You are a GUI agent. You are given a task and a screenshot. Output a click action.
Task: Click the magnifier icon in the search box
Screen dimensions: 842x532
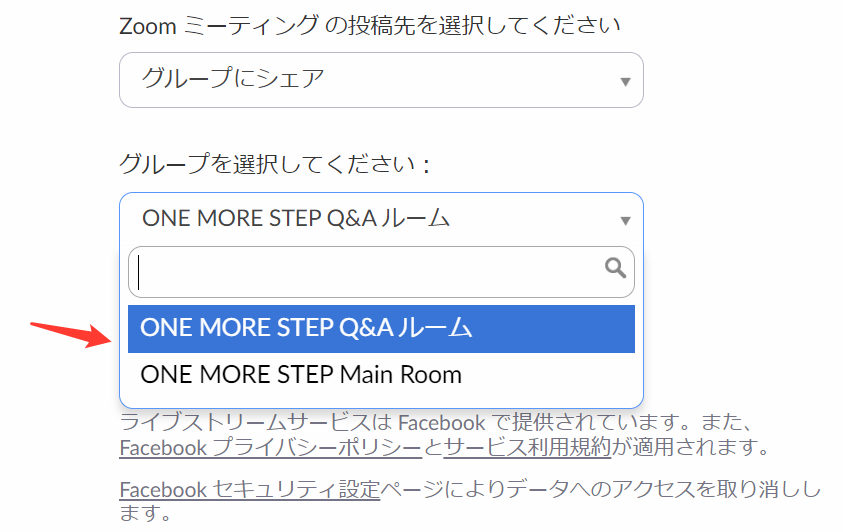coord(616,268)
